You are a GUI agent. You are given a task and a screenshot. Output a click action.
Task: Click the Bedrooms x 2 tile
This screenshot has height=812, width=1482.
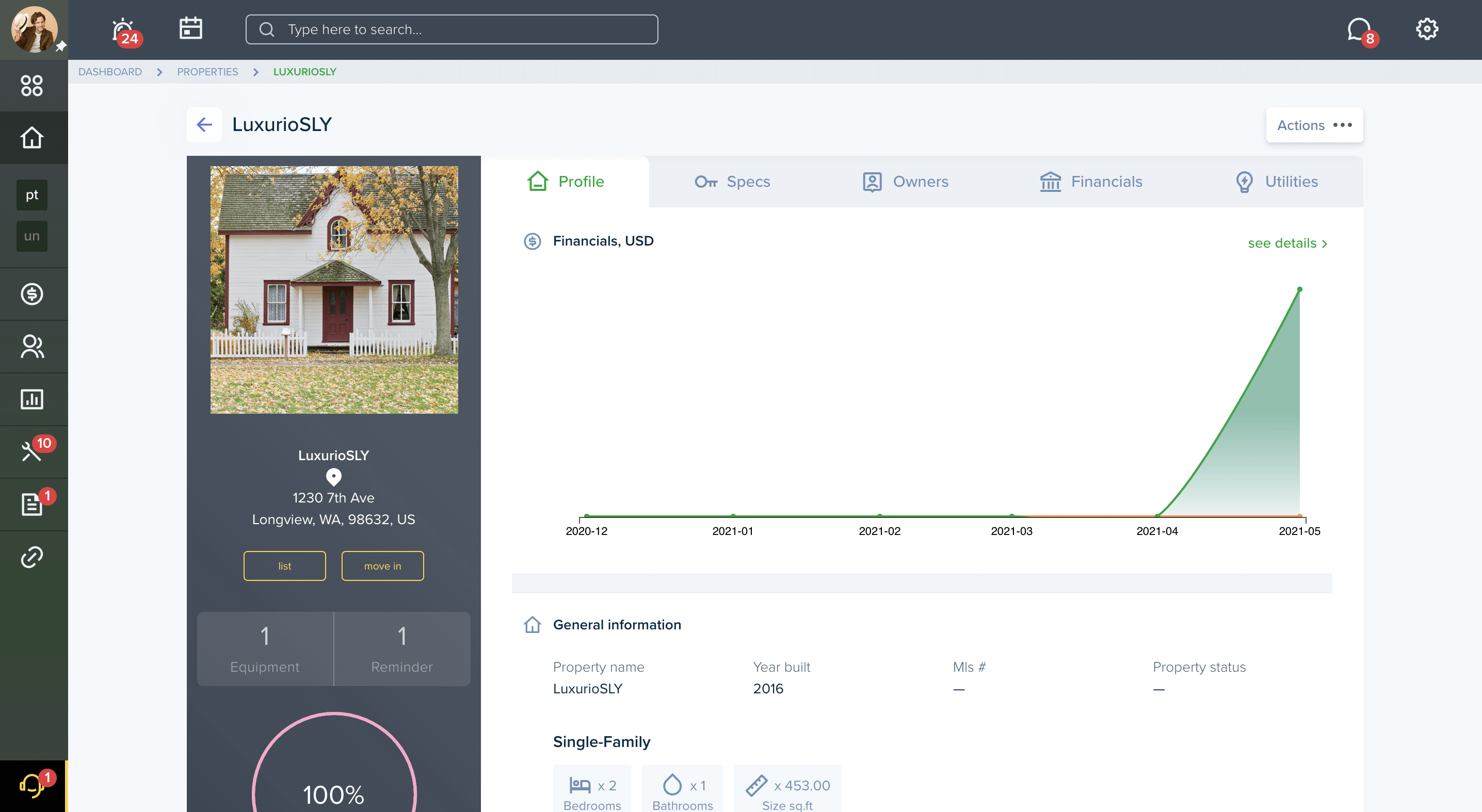[592, 788]
